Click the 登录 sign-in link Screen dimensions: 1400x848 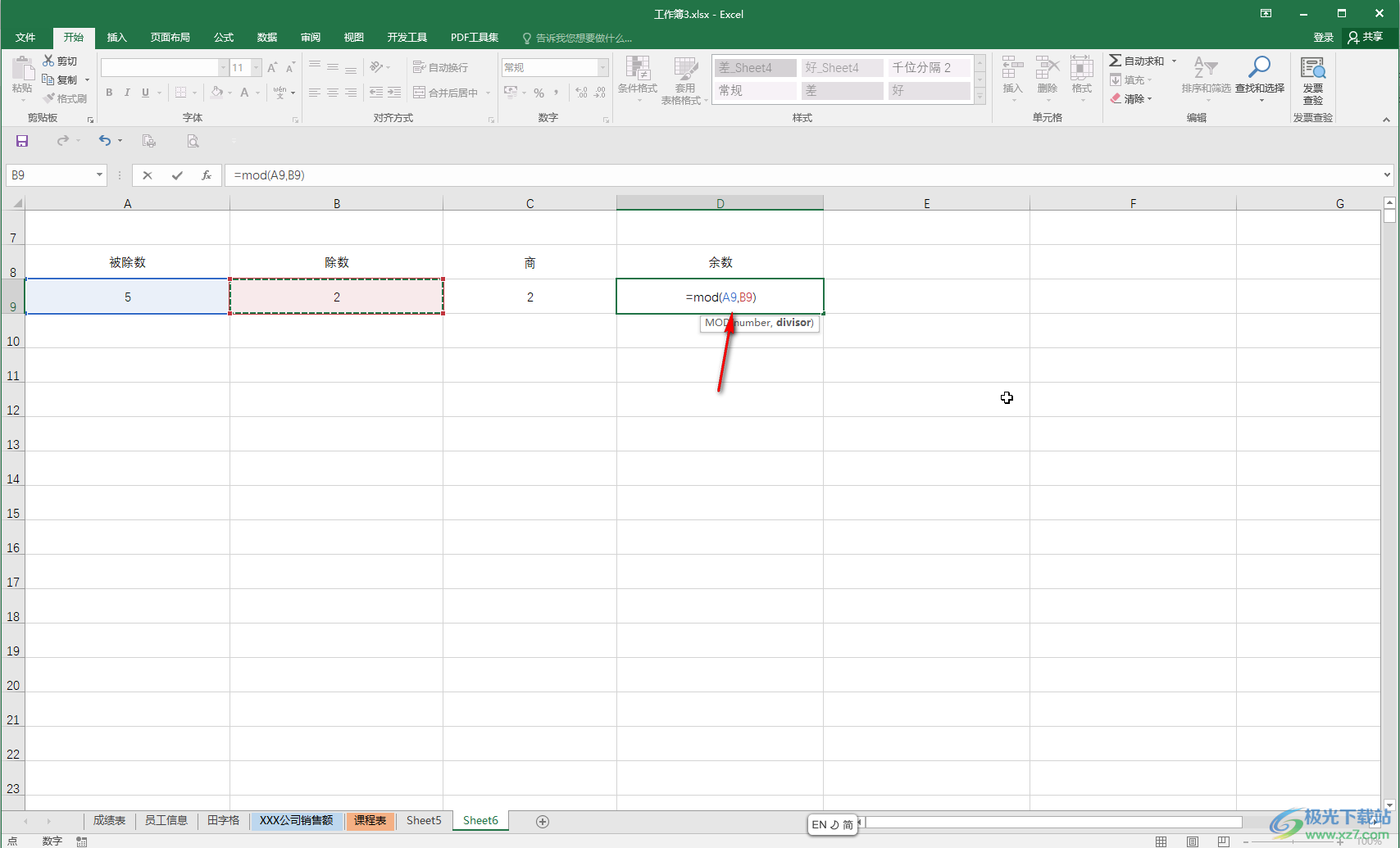coord(1323,38)
